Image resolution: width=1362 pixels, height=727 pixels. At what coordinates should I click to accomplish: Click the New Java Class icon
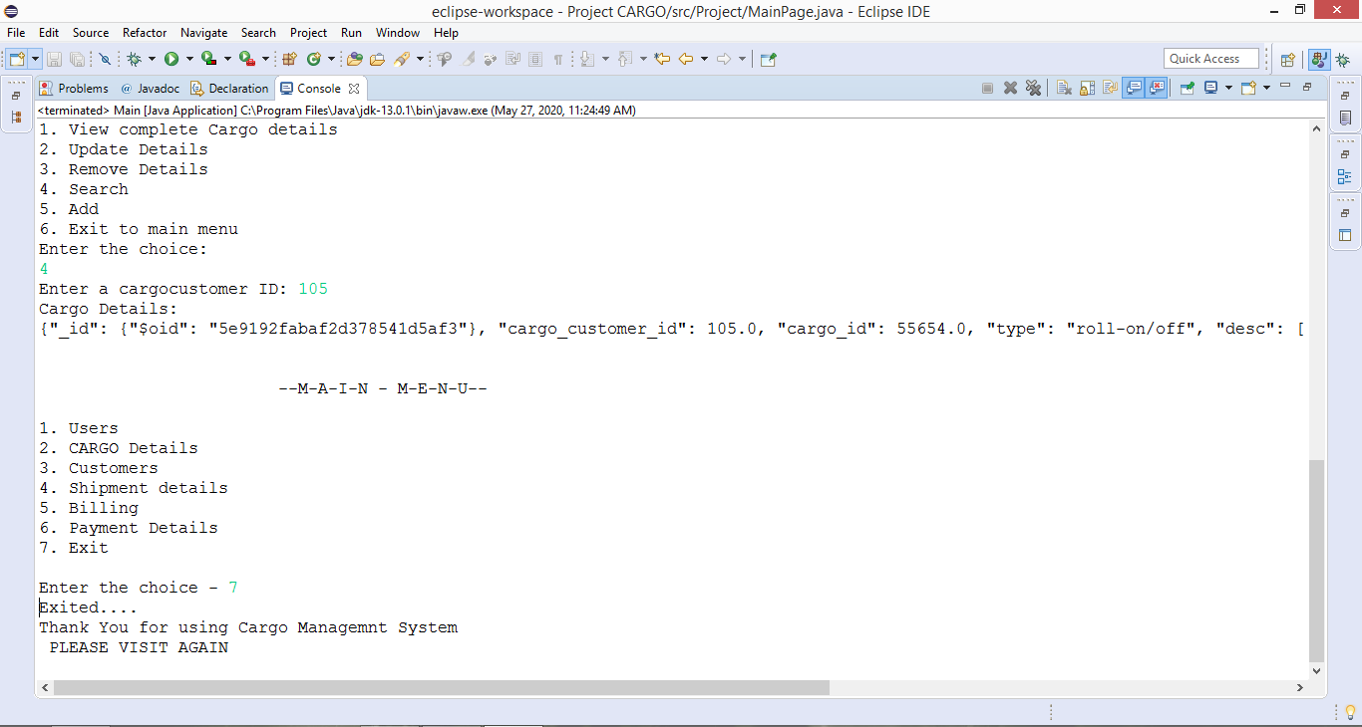click(313, 59)
